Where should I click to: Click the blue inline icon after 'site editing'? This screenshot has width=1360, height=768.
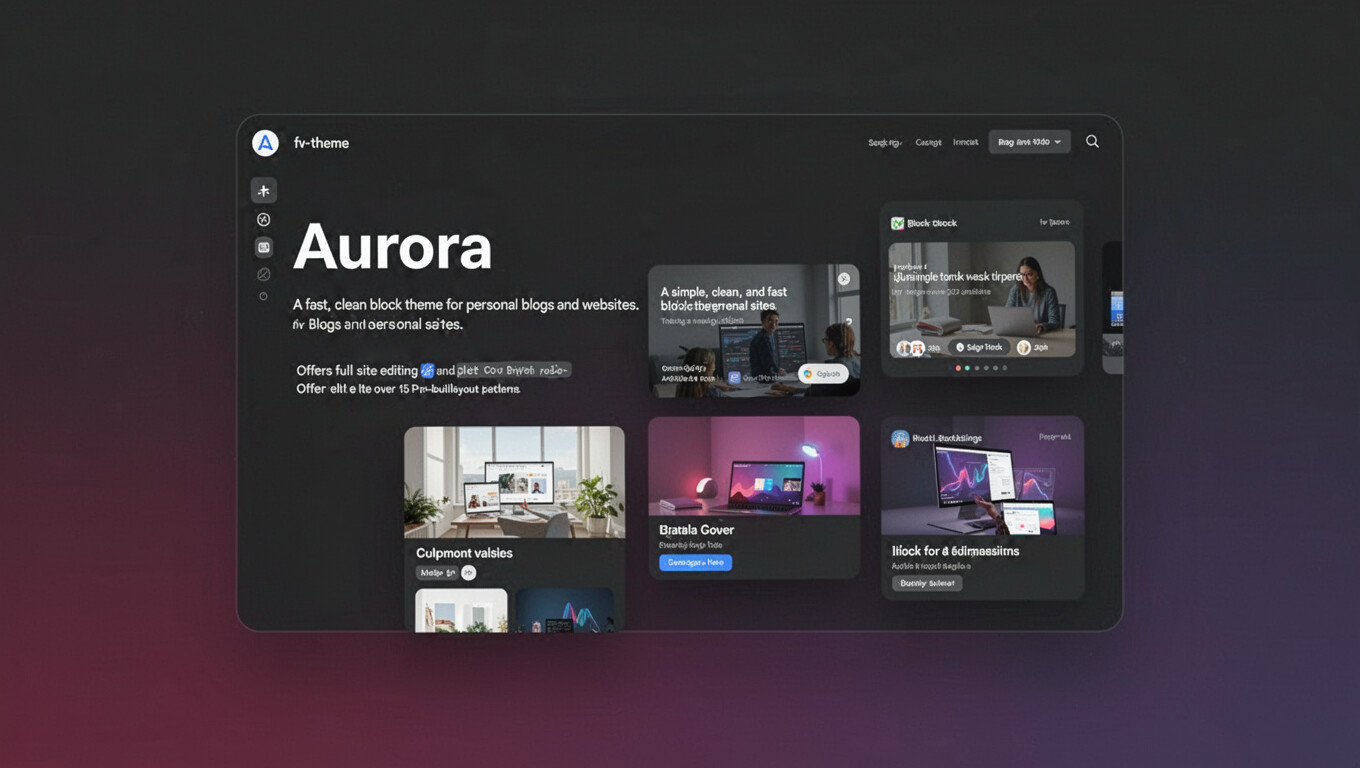click(427, 371)
